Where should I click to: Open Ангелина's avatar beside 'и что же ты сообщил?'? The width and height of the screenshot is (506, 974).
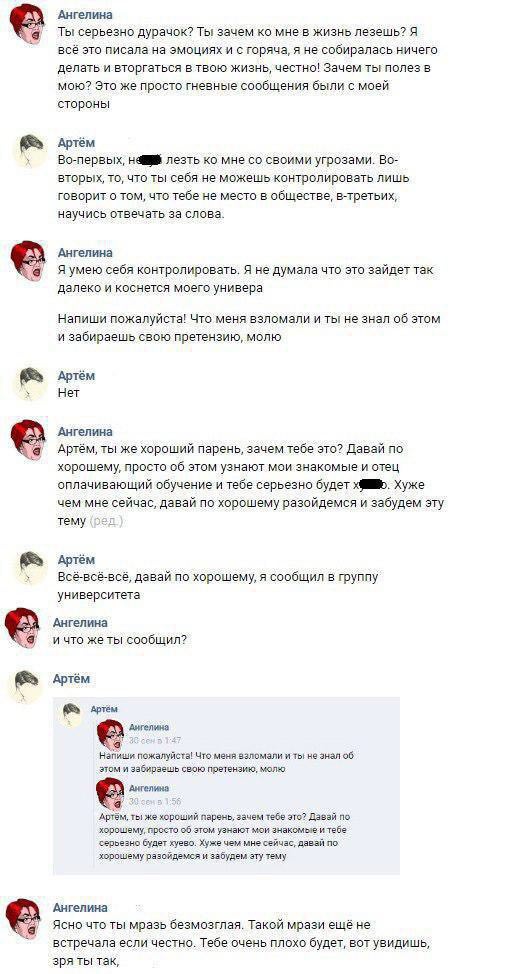tap(22, 627)
